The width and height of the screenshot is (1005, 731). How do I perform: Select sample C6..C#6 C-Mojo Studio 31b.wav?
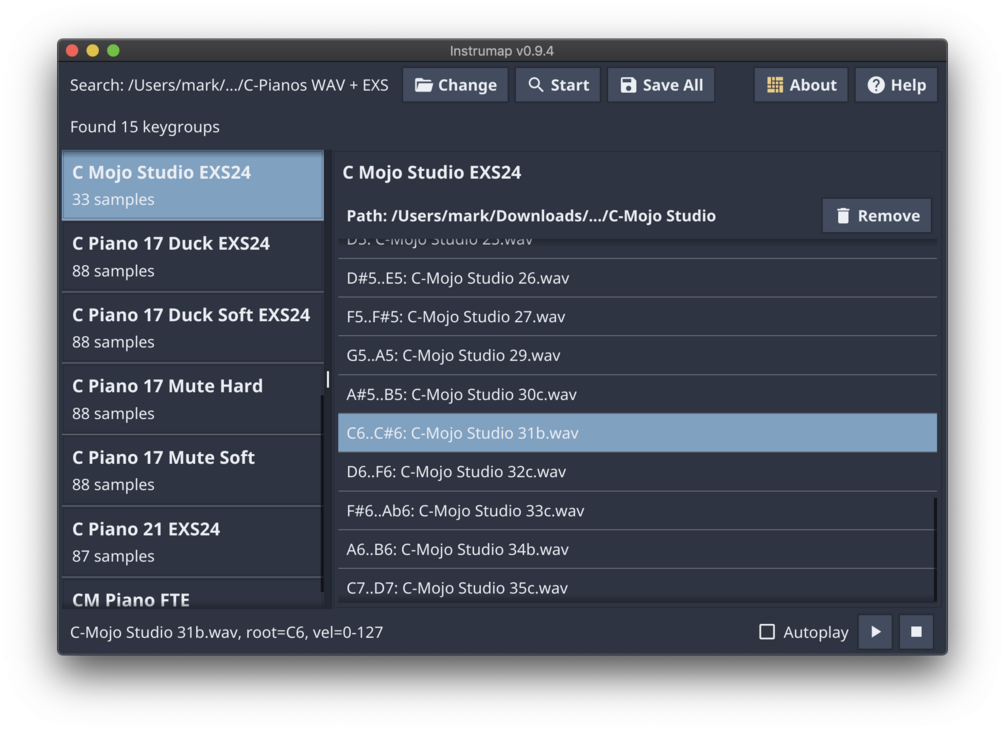click(x=637, y=433)
